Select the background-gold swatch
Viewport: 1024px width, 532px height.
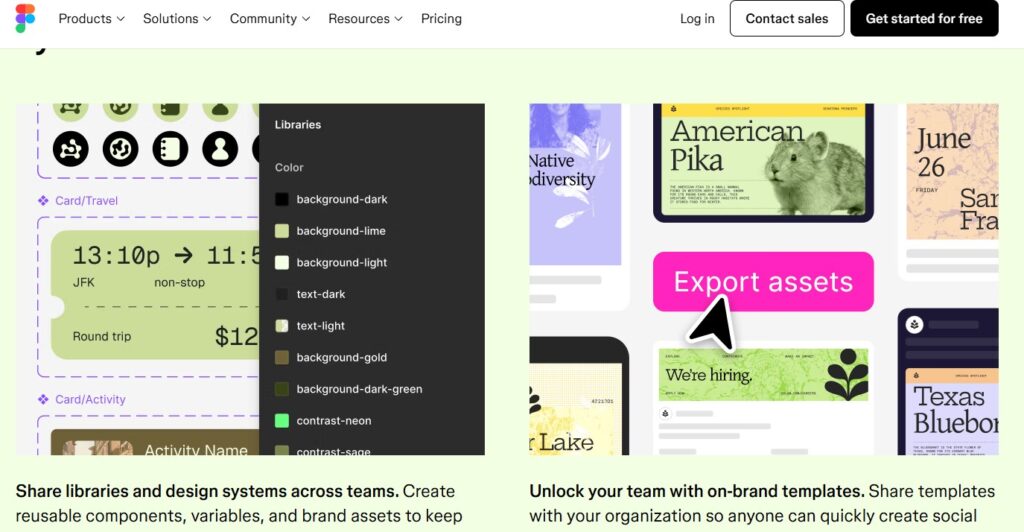pos(282,357)
